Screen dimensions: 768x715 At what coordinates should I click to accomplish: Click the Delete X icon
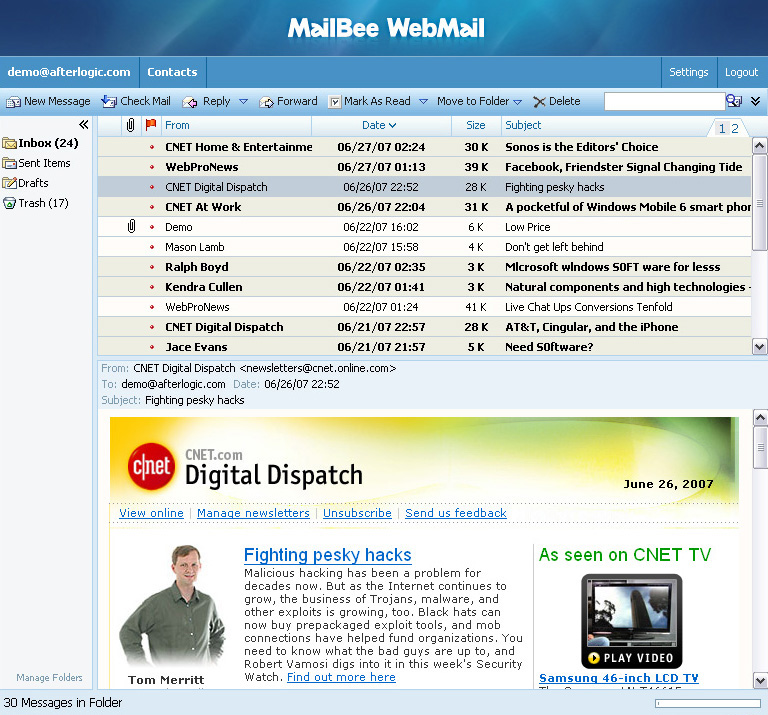point(539,102)
